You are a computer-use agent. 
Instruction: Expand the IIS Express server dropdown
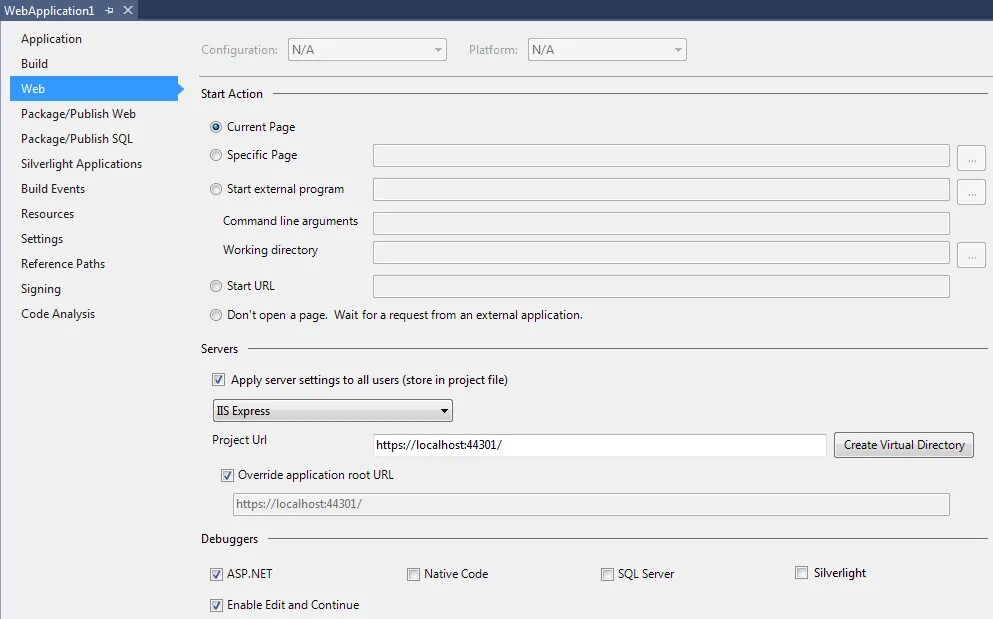coord(332,411)
